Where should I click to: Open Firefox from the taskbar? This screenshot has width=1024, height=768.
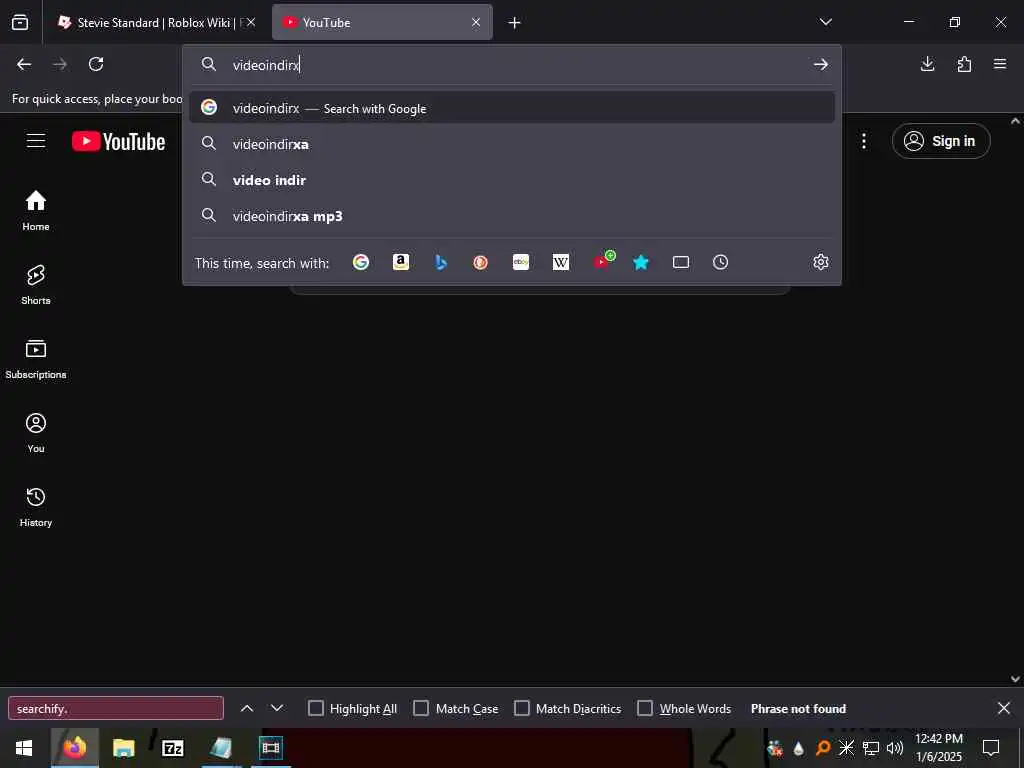(x=74, y=748)
